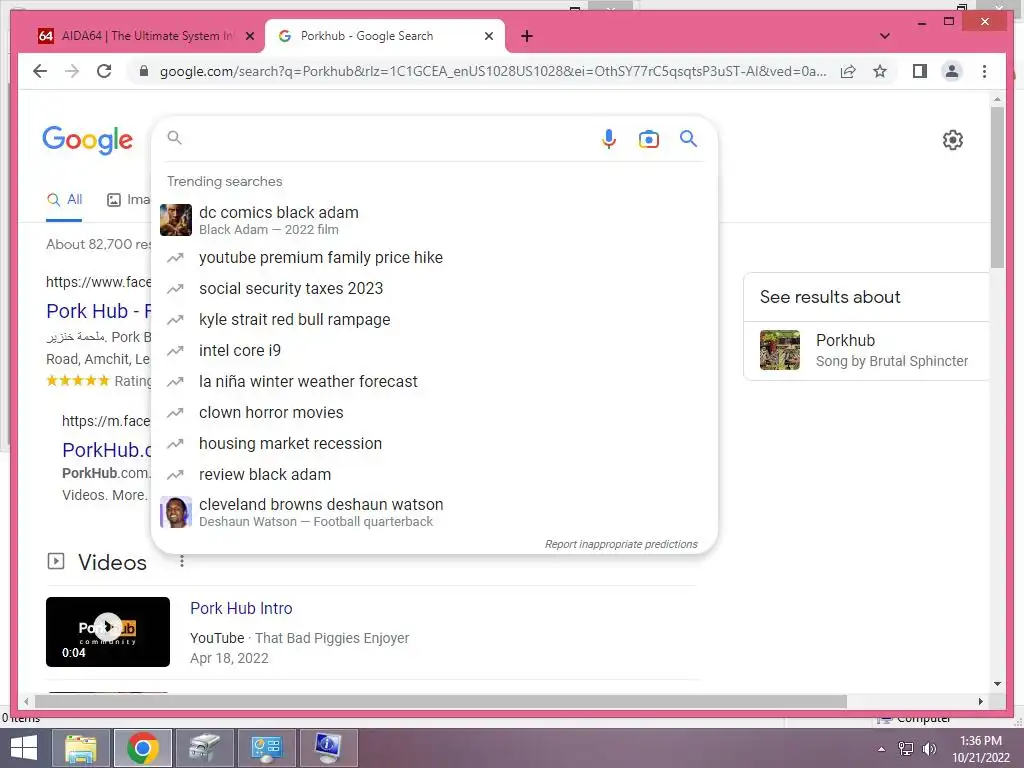Select kyle strait red bull rampage

434,319
